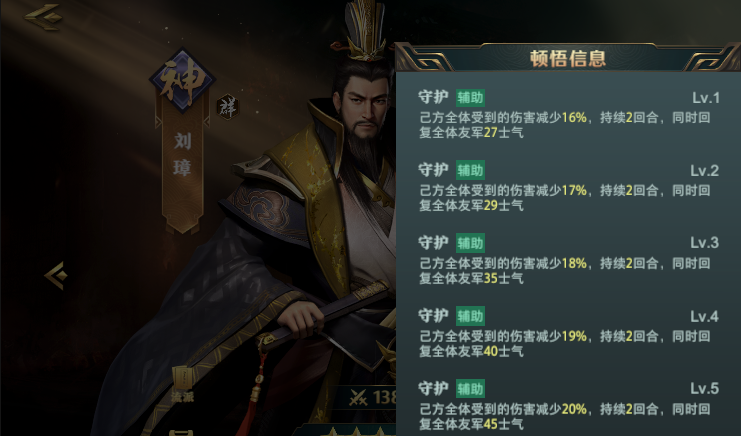Tap the small 群 hexagon badge
Screen dimensions: 741x436
click(227, 107)
